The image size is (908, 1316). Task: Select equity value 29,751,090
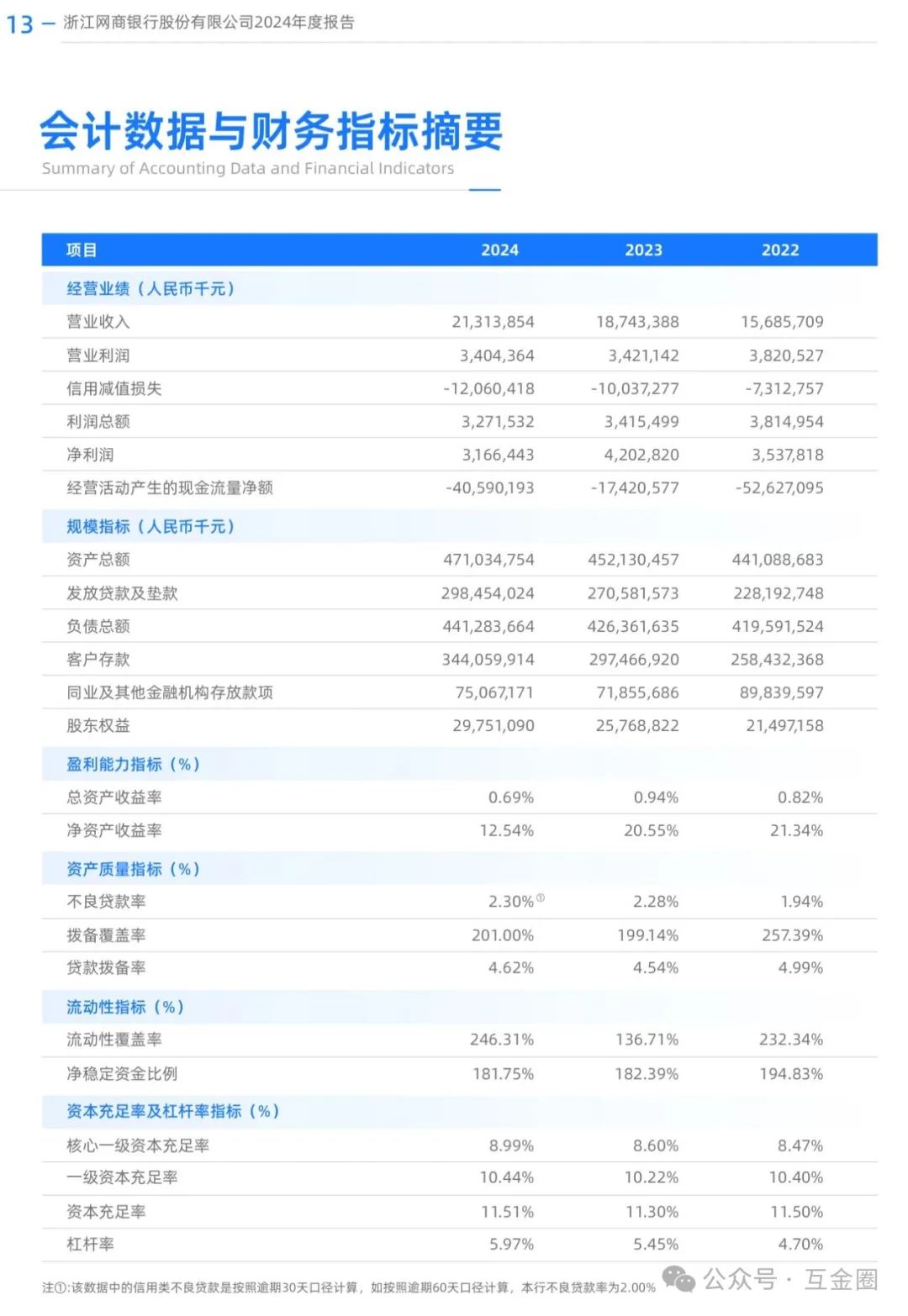493,725
